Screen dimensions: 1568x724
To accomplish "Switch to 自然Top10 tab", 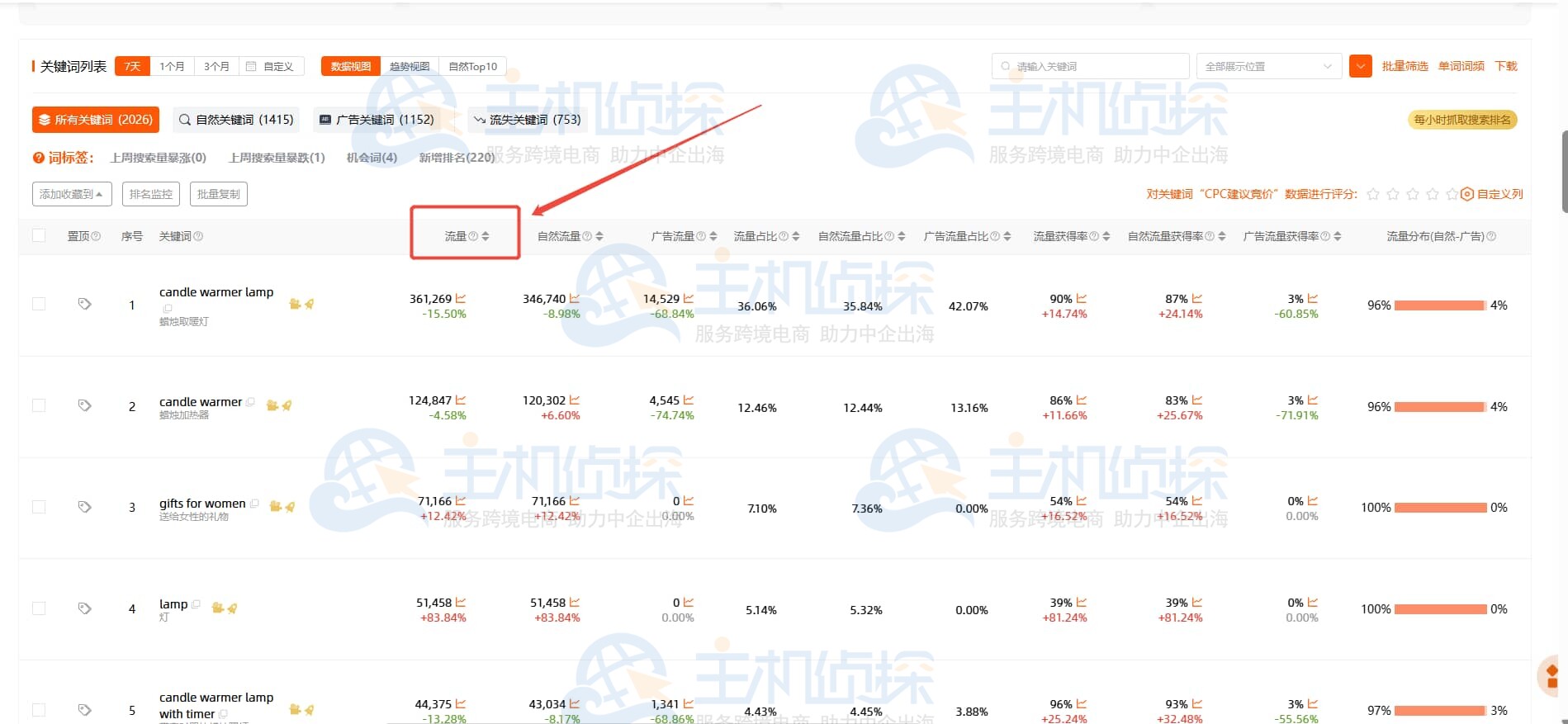I will tap(472, 66).
